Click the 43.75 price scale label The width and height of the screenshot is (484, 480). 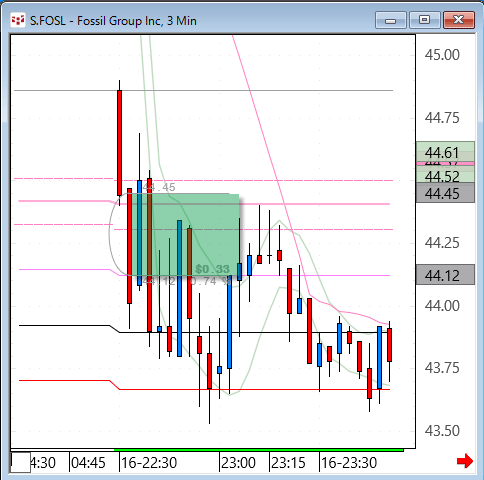point(442,368)
